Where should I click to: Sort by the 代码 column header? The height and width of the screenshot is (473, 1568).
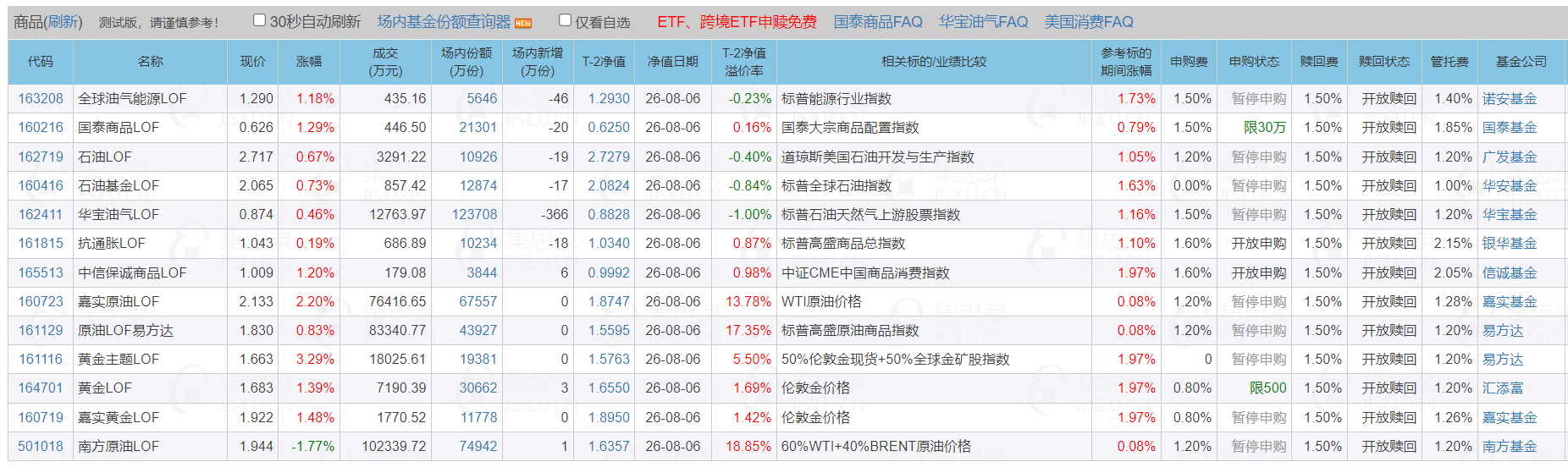[x=41, y=62]
